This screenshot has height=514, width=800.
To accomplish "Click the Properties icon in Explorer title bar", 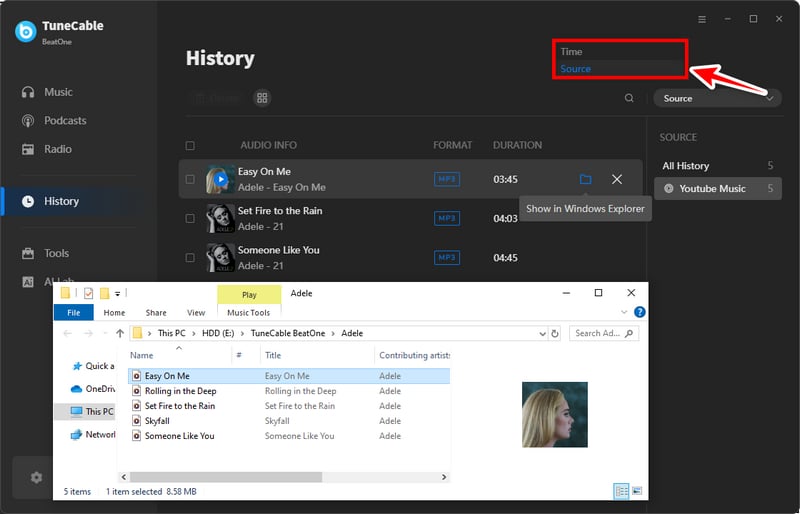I will 88,293.
